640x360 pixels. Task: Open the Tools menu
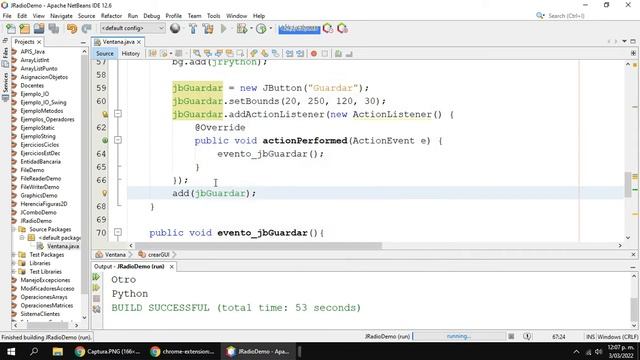click(x=213, y=16)
